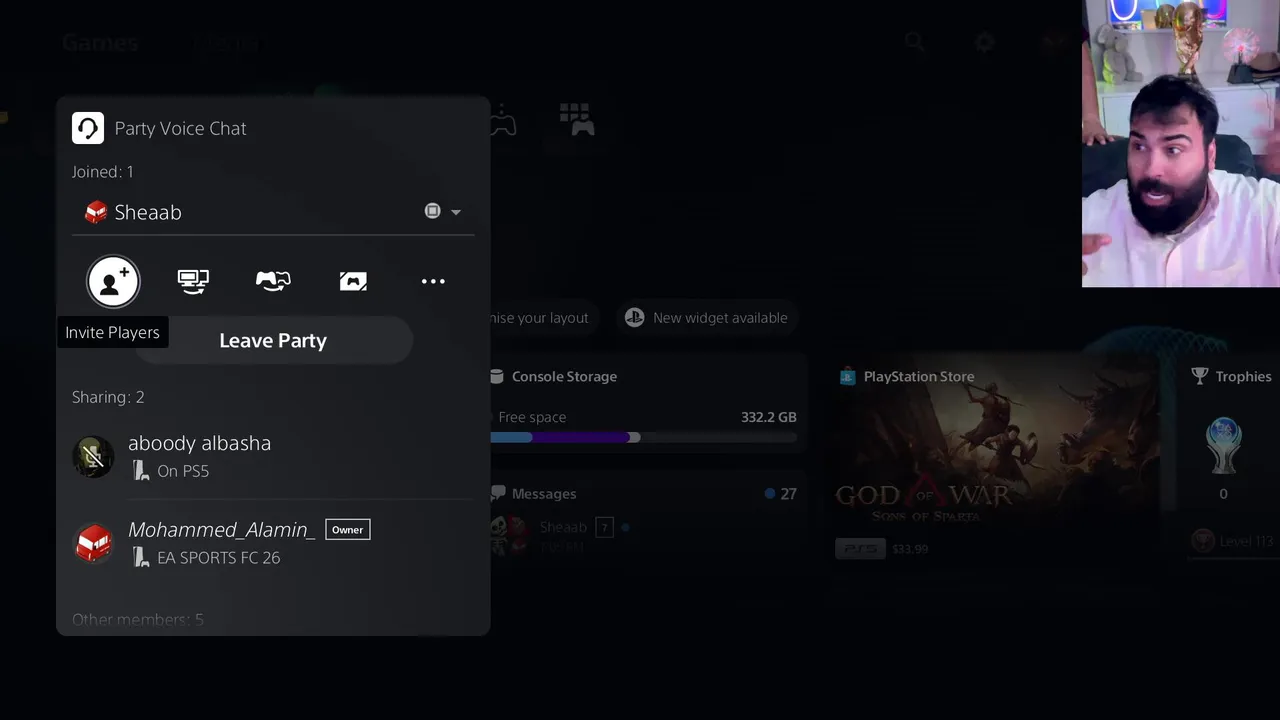Click Sheaab party avatar icon

pyautogui.click(x=96, y=212)
